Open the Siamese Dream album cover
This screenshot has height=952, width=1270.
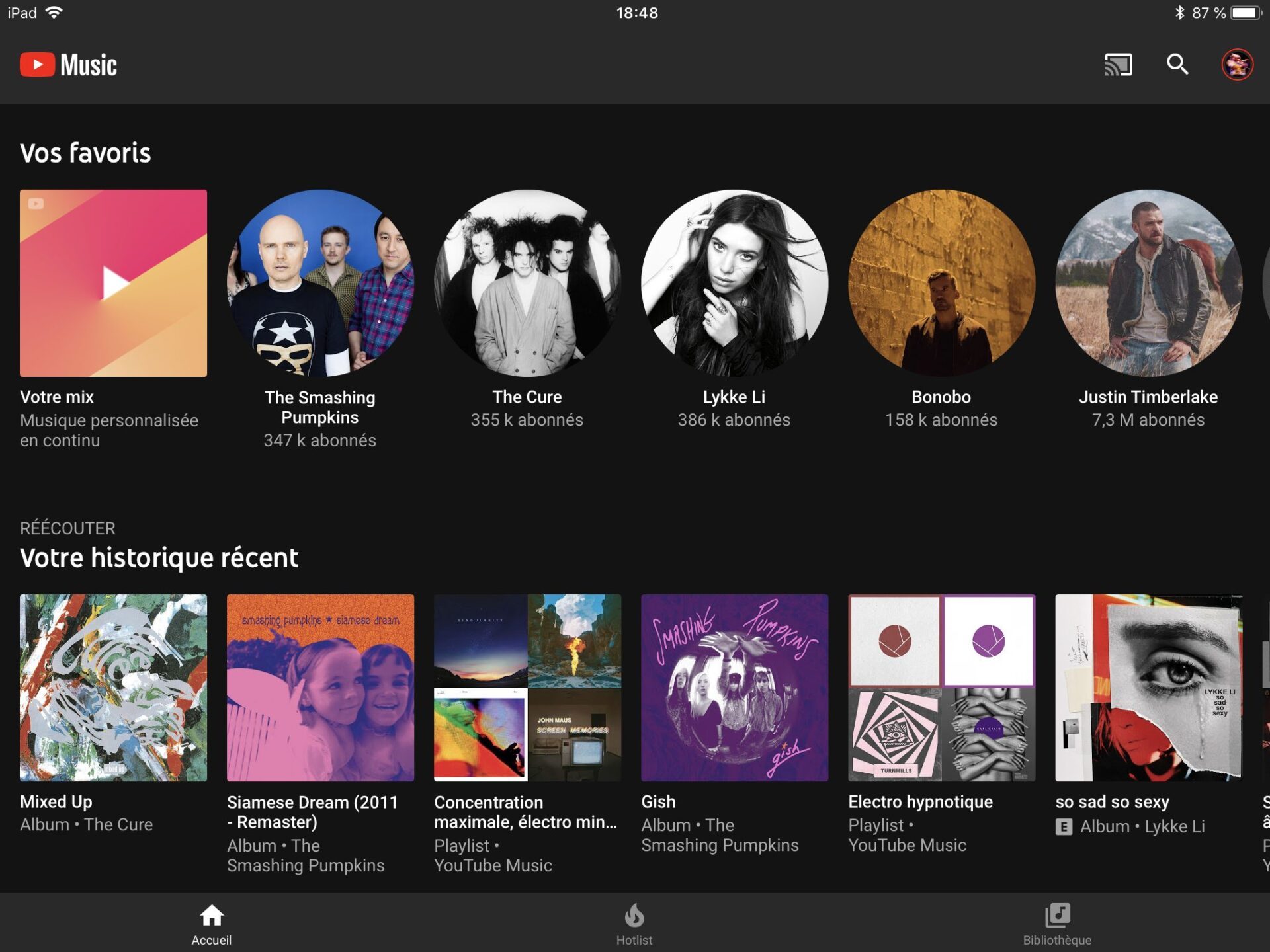(320, 688)
